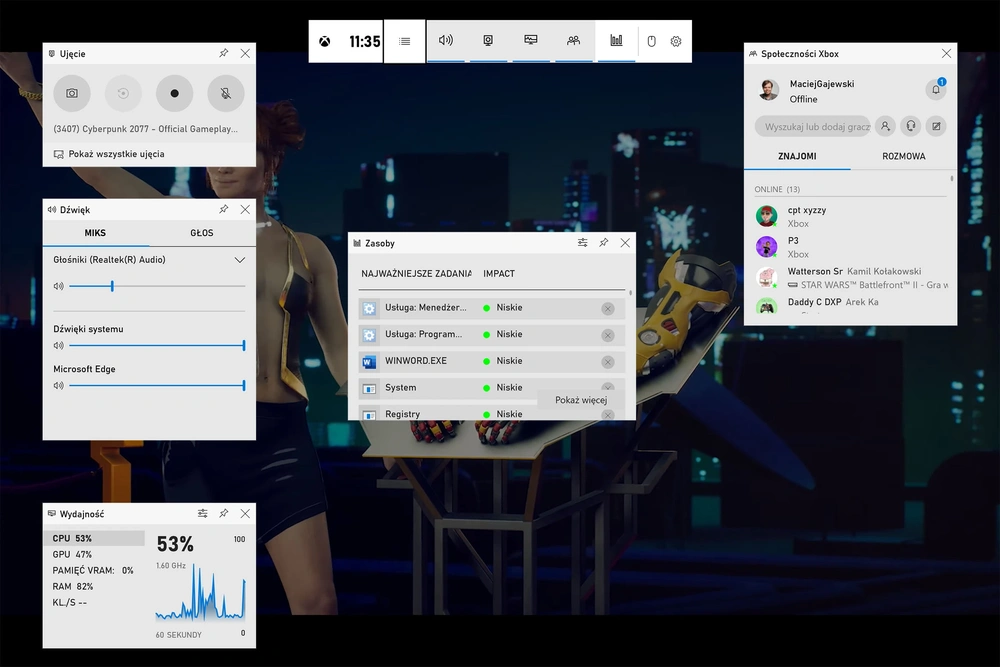Screen dimensions: 1000x667
Task: Open the widget menu list icon
Action: pyautogui.click(x=404, y=41)
